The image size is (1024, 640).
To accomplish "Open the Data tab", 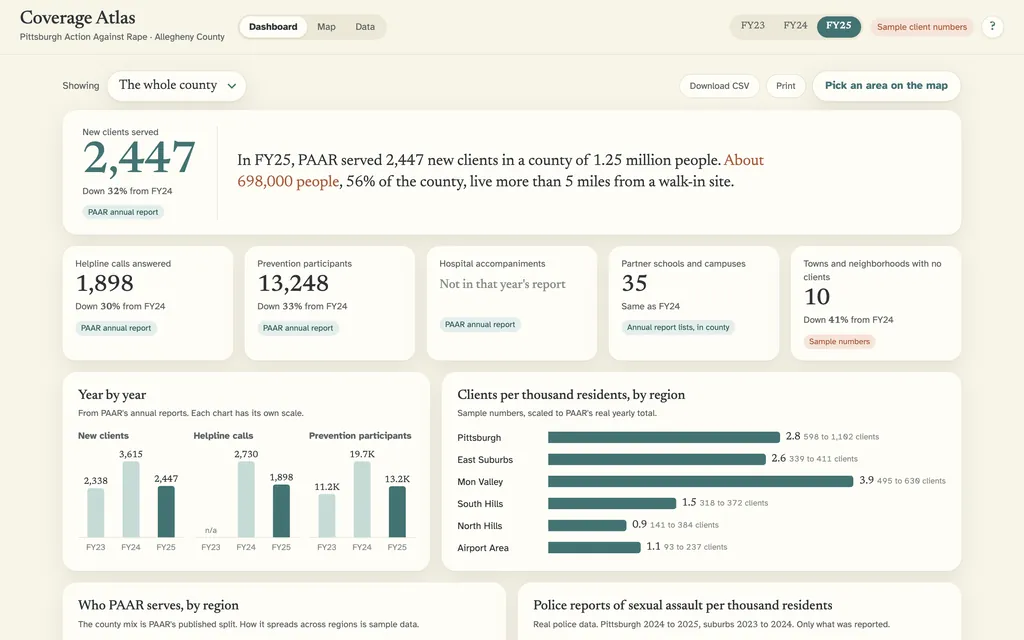I will 365,27.
